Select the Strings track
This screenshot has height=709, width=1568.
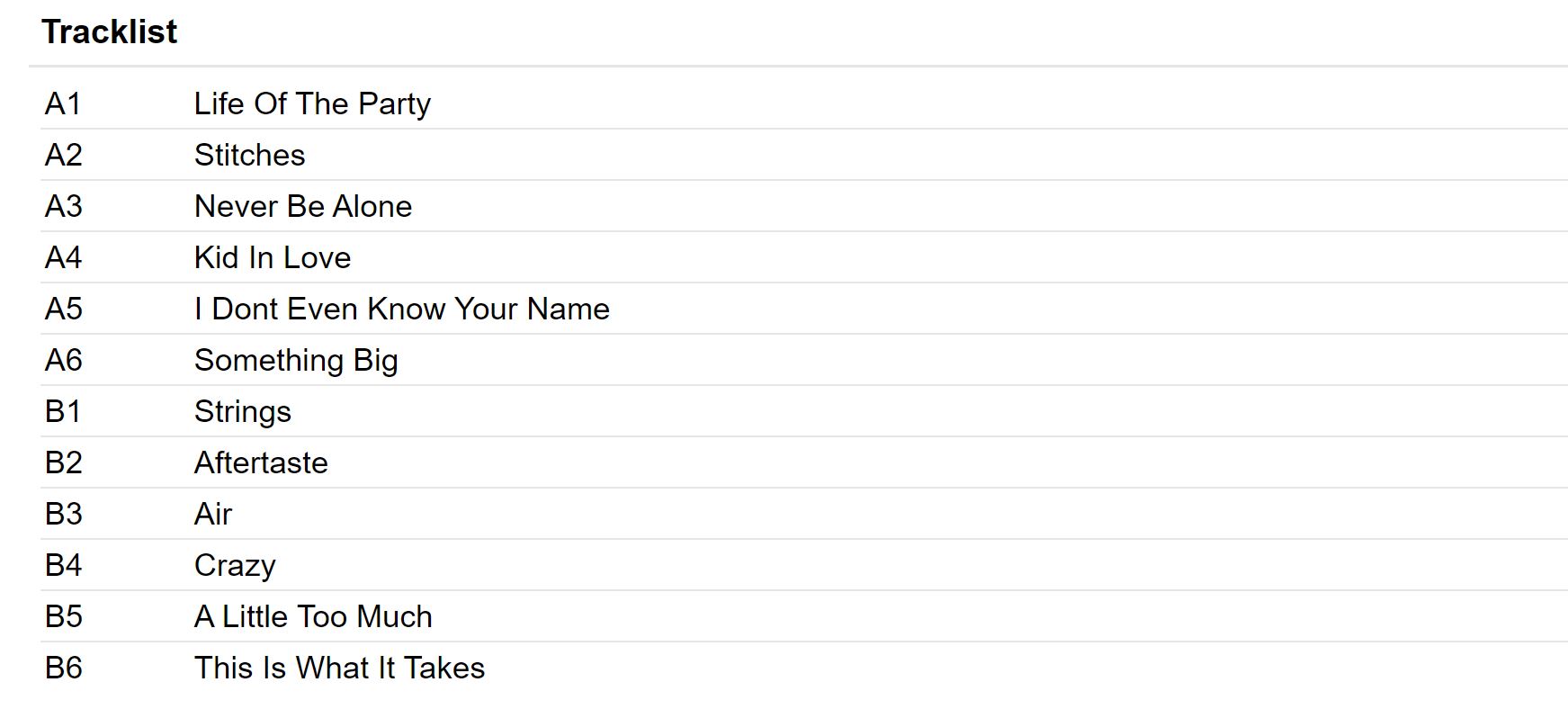(242, 412)
